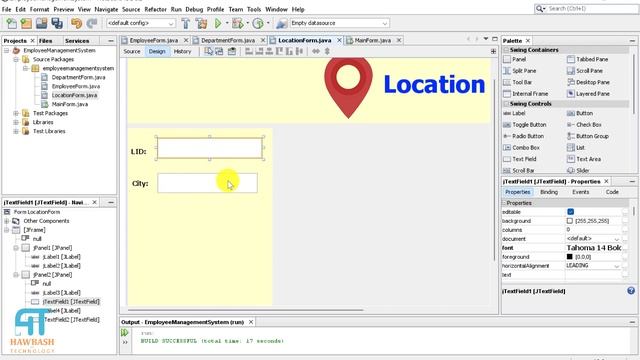The image size is (640, 360).
Task: Click the New File toolbar icon
Action: pos(11,23)
